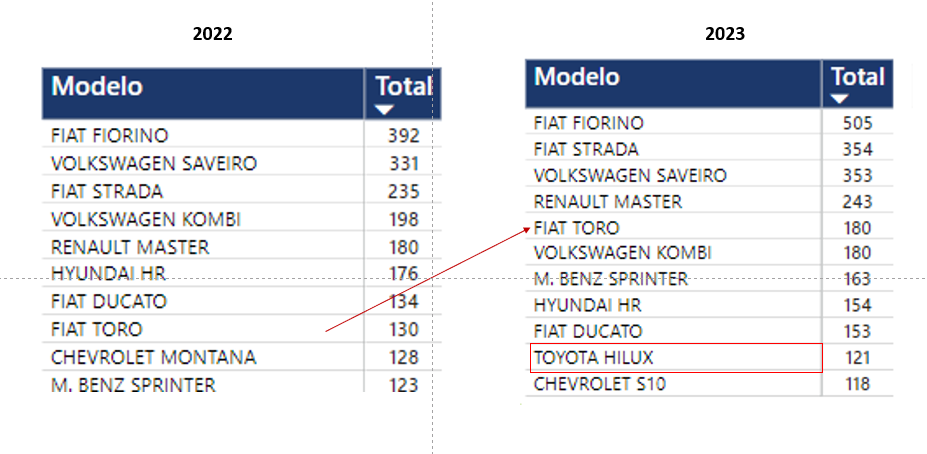
Task: Click the 2022 title label
Action: [x=212, y=33]
